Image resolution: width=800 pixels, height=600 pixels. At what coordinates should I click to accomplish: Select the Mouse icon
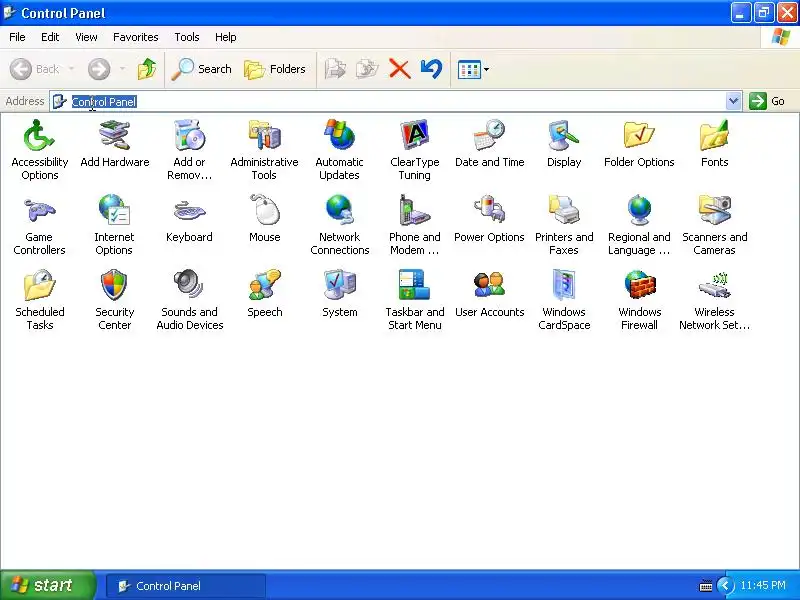tap(264, 210)
